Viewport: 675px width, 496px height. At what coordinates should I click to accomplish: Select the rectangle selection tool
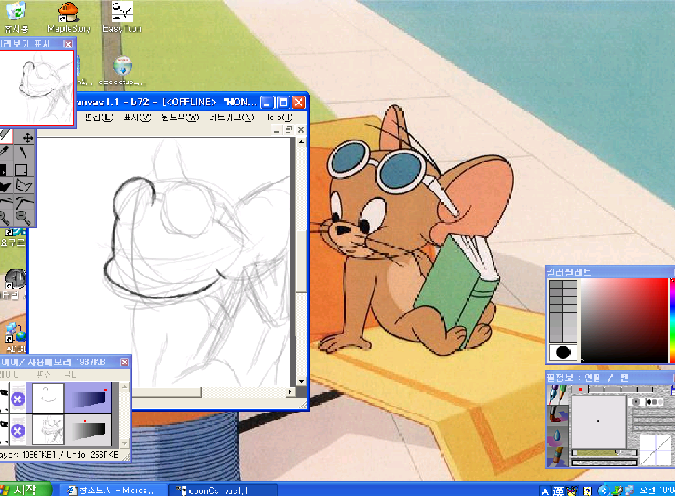22,170
